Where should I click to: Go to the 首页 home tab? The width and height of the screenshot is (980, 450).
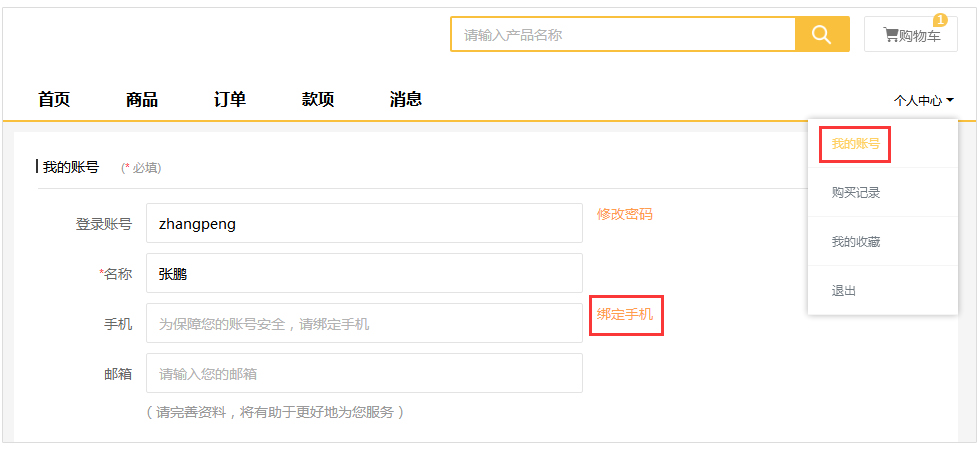(x=54, y=99)
